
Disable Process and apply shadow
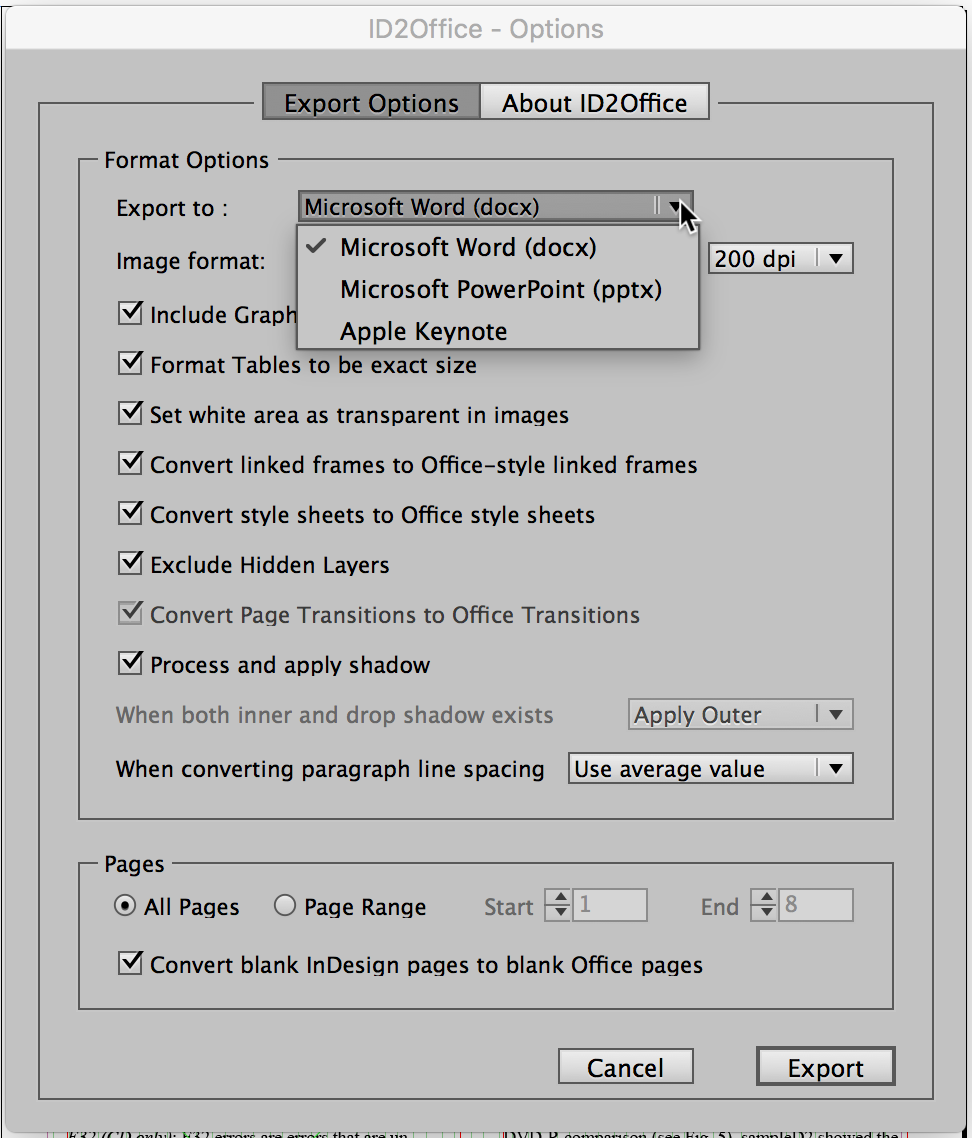(x=130, y=664)
